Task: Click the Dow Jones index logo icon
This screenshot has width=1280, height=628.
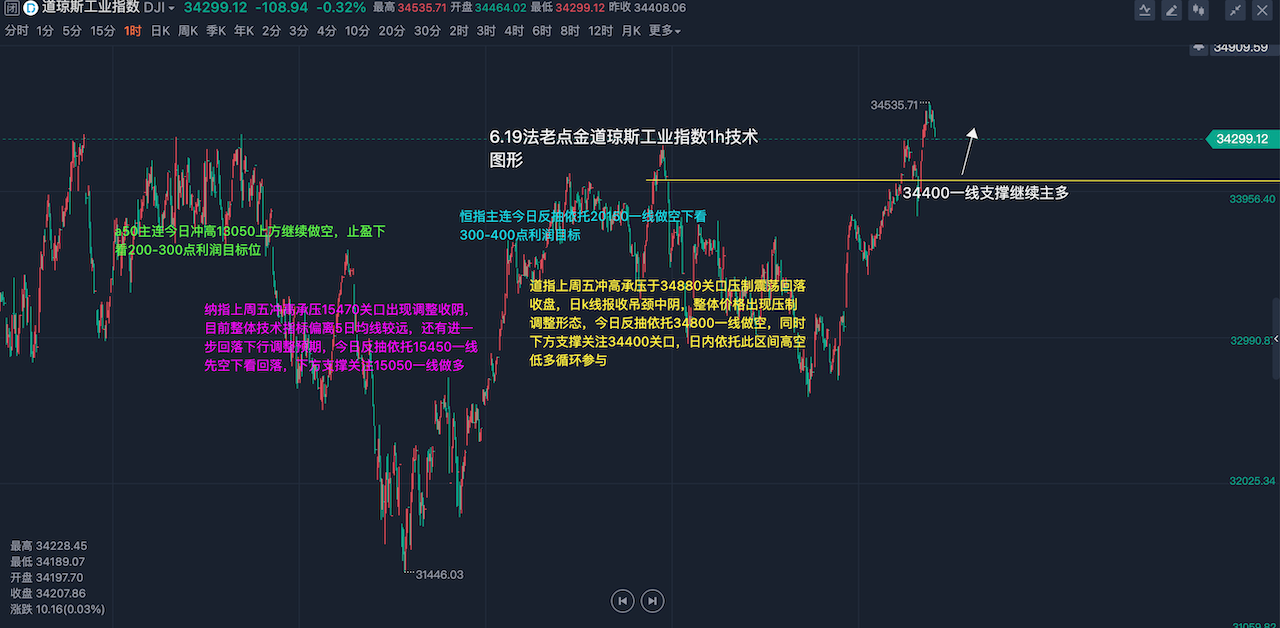Action: pyautogui.click(x=29, y=8)
